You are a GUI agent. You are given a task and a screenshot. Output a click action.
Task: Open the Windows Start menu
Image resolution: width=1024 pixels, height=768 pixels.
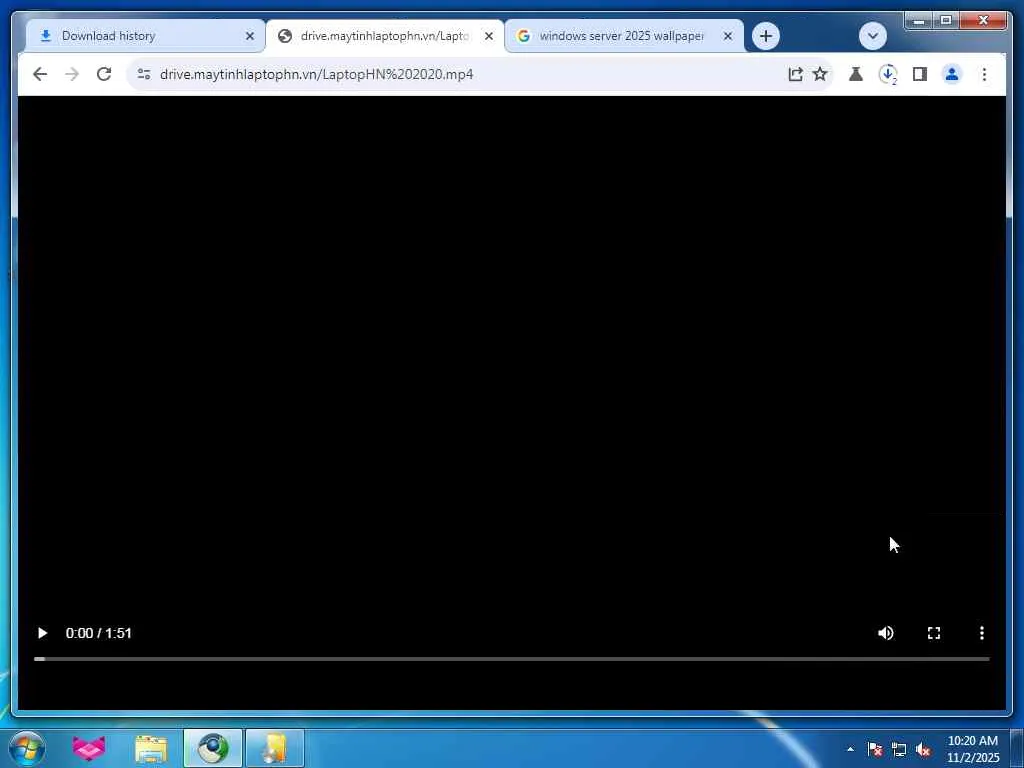(27, 748)
